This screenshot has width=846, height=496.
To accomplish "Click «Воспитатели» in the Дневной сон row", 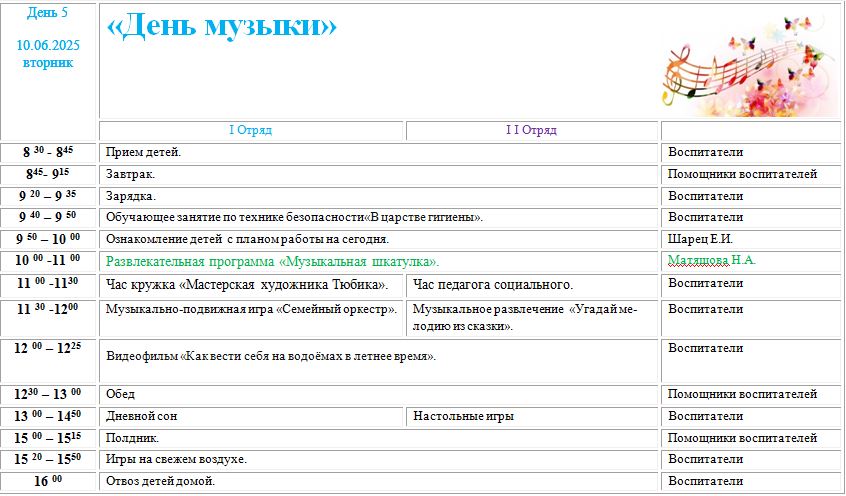I will pyautogui.click(x=706, y=417).
